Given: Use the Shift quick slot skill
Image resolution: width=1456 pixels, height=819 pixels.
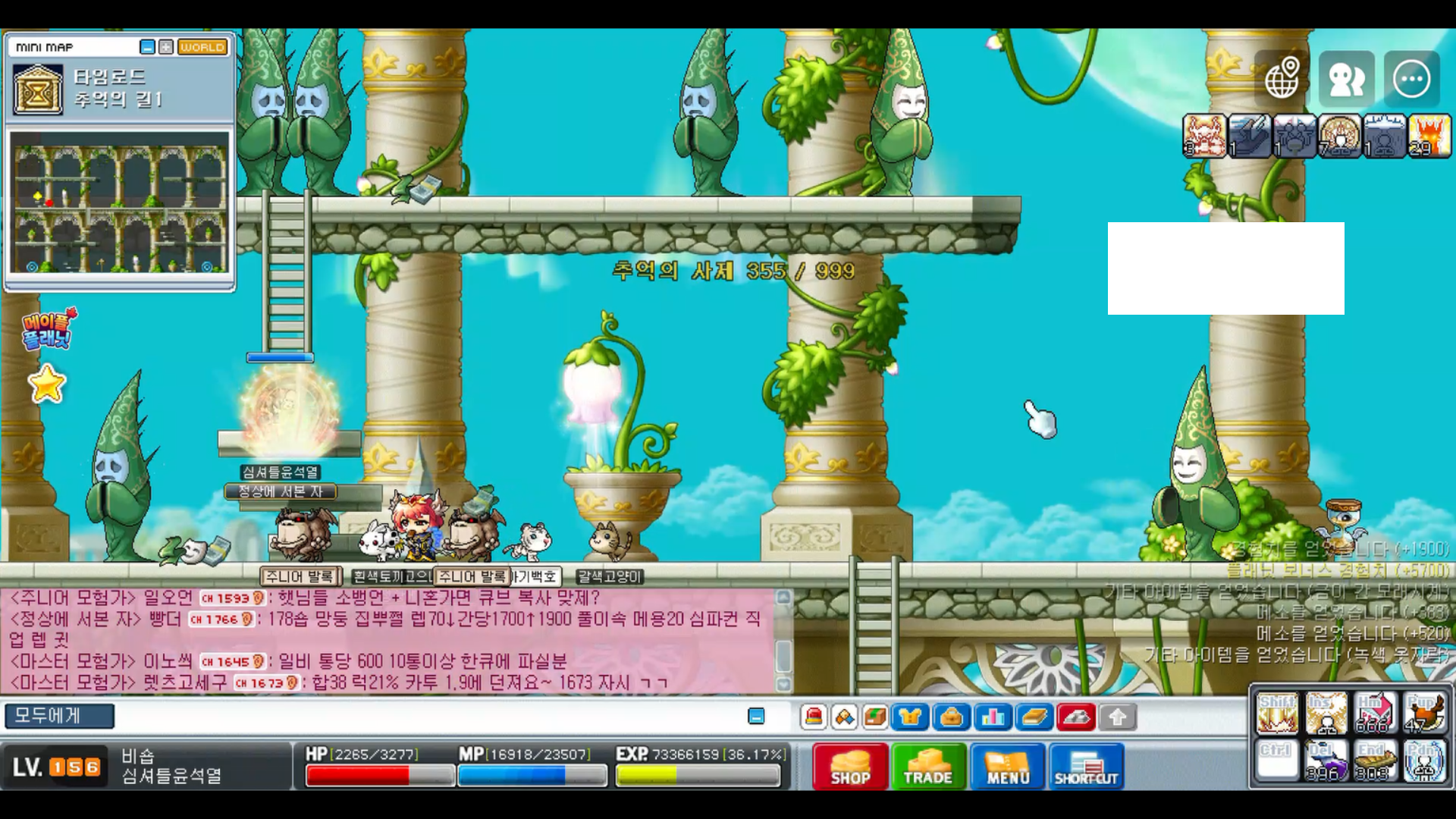Looking at the screenshot, I should pos(1278,713).
